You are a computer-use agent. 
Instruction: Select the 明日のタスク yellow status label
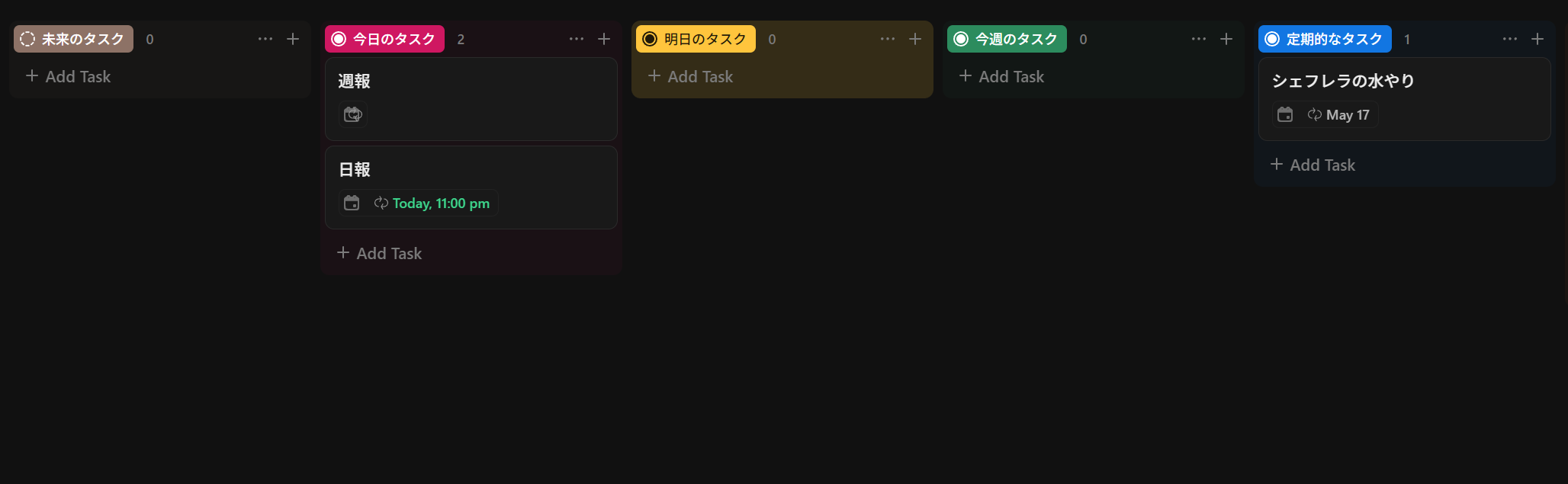click(696, 39)
